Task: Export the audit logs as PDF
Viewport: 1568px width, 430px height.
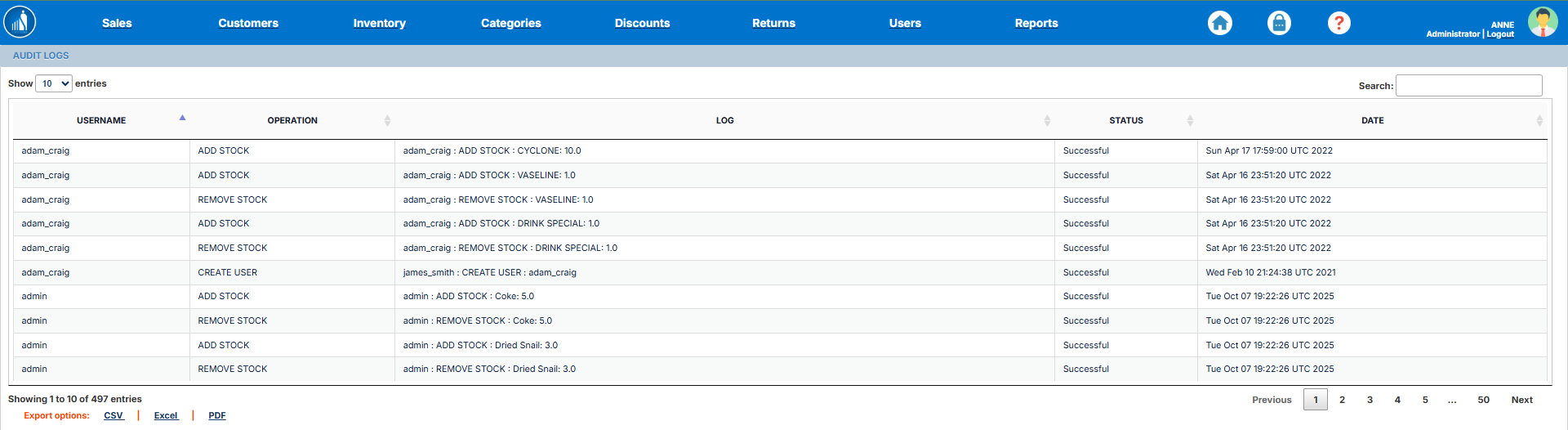Action: coord(216,415)
